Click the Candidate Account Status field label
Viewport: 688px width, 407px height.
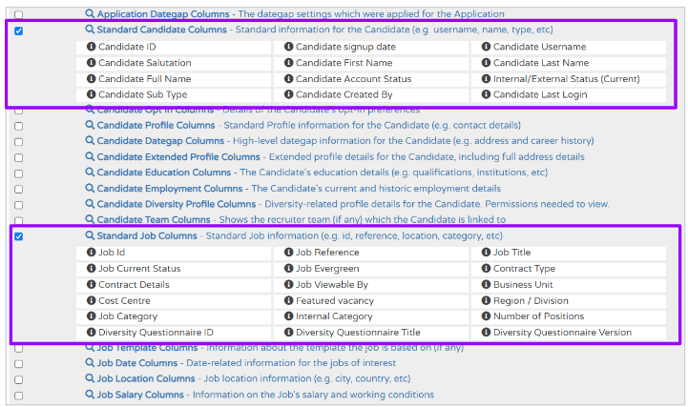tap(354, 79)
